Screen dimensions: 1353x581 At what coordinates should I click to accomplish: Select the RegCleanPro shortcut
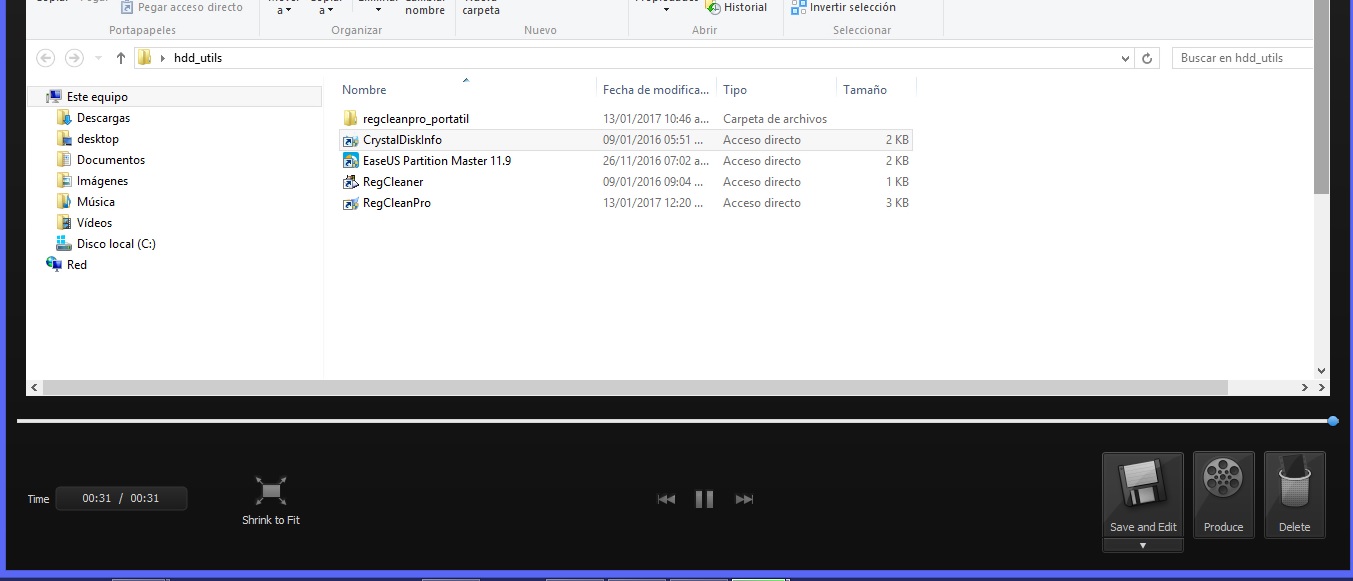pos(396,203)
